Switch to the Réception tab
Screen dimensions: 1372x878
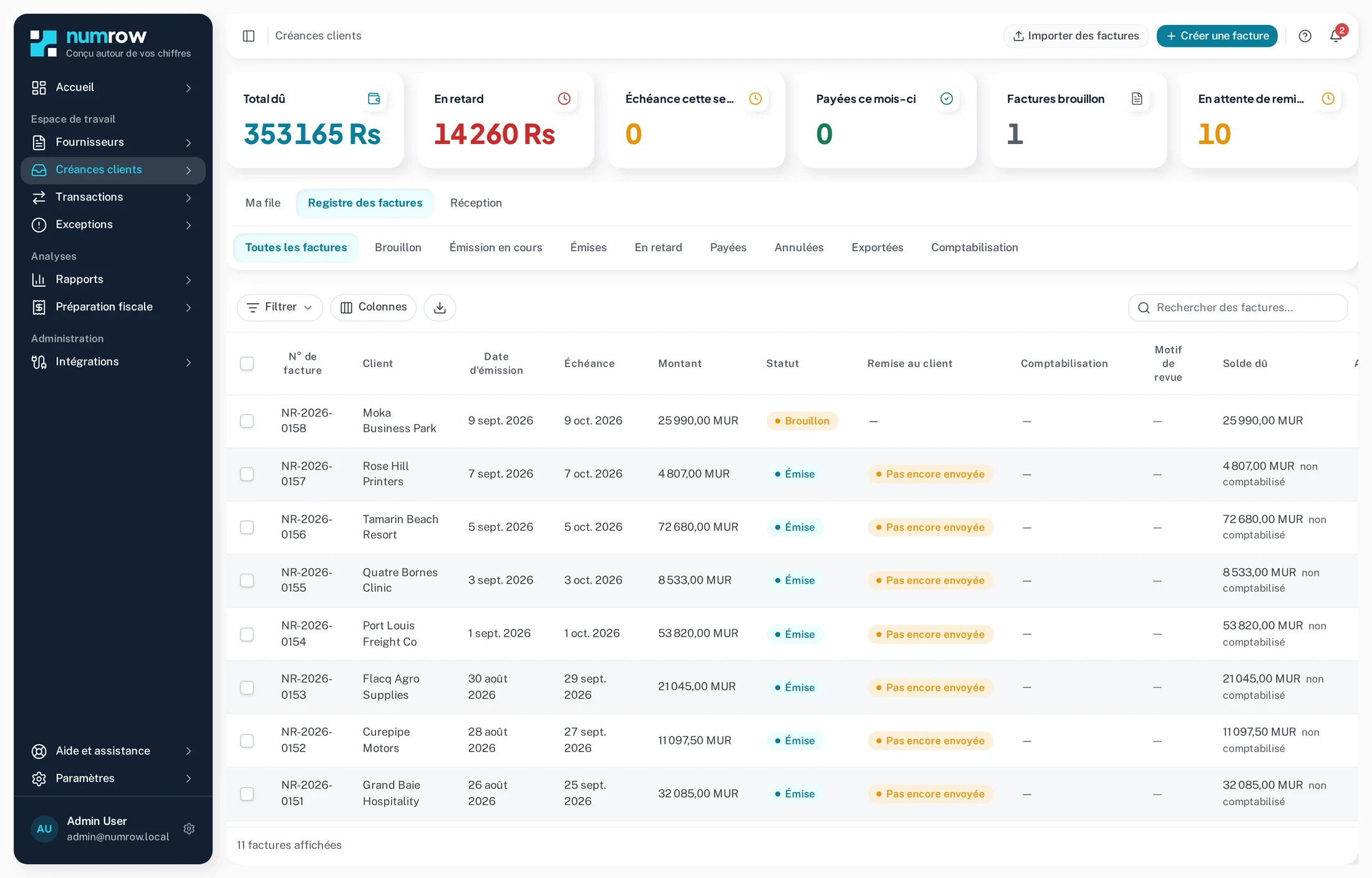pos(476,203)
